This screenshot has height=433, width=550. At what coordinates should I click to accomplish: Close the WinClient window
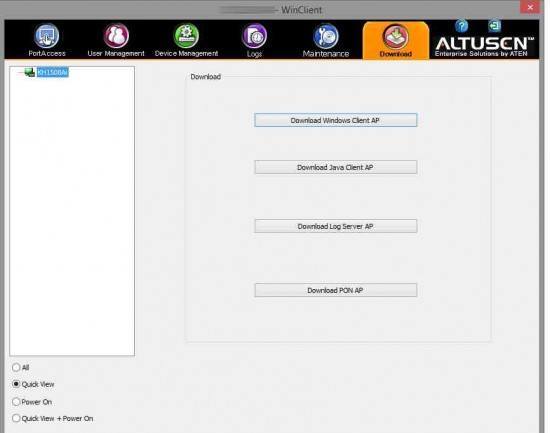click(530, 7)
